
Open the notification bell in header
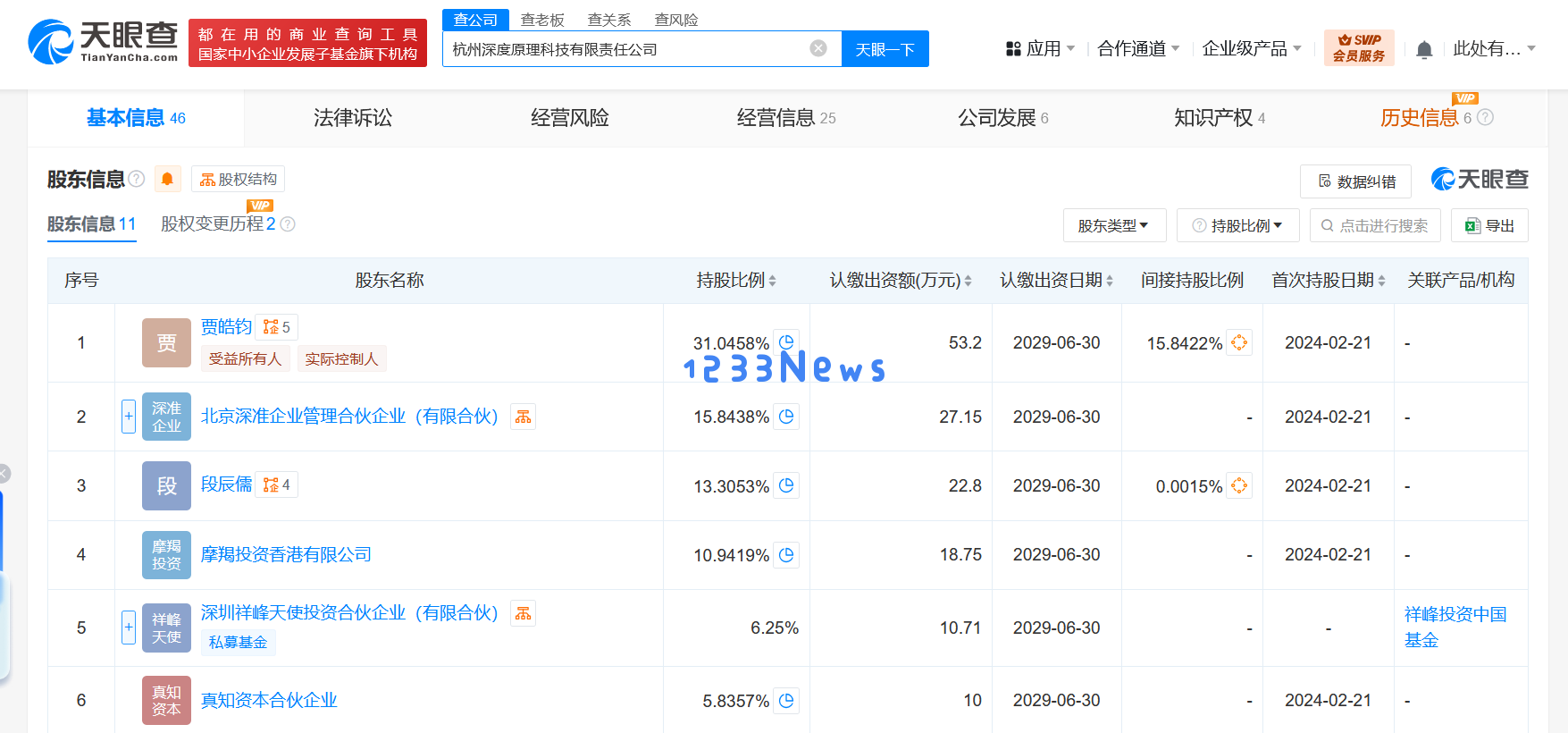pyautogui.click(x=1424, y=49)
